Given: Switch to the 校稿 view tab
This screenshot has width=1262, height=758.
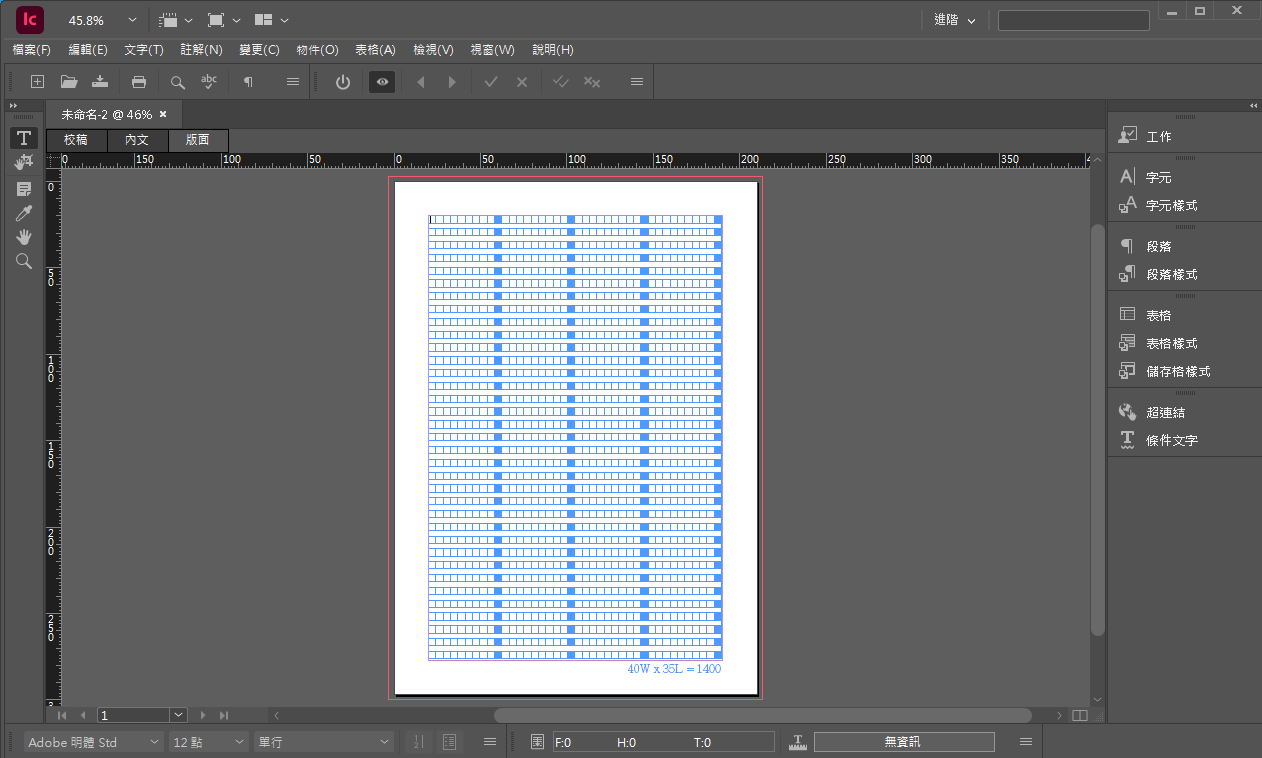Looking at the screenshot, I should (x=76, y=140).
